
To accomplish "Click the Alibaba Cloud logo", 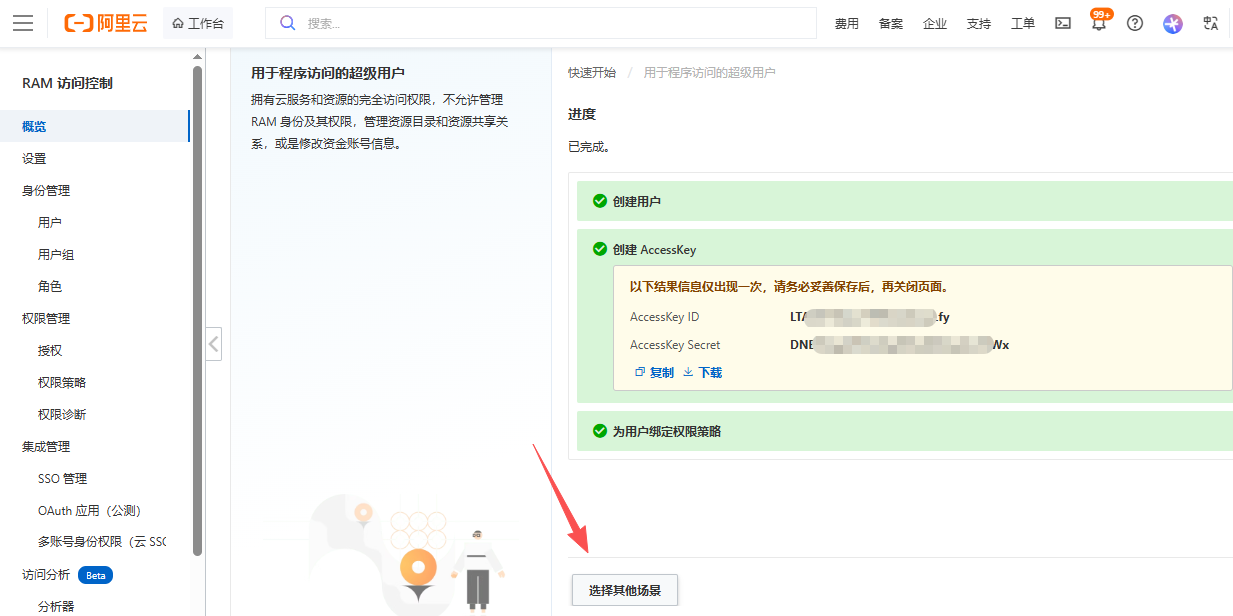I will click(x=105, y=23).
